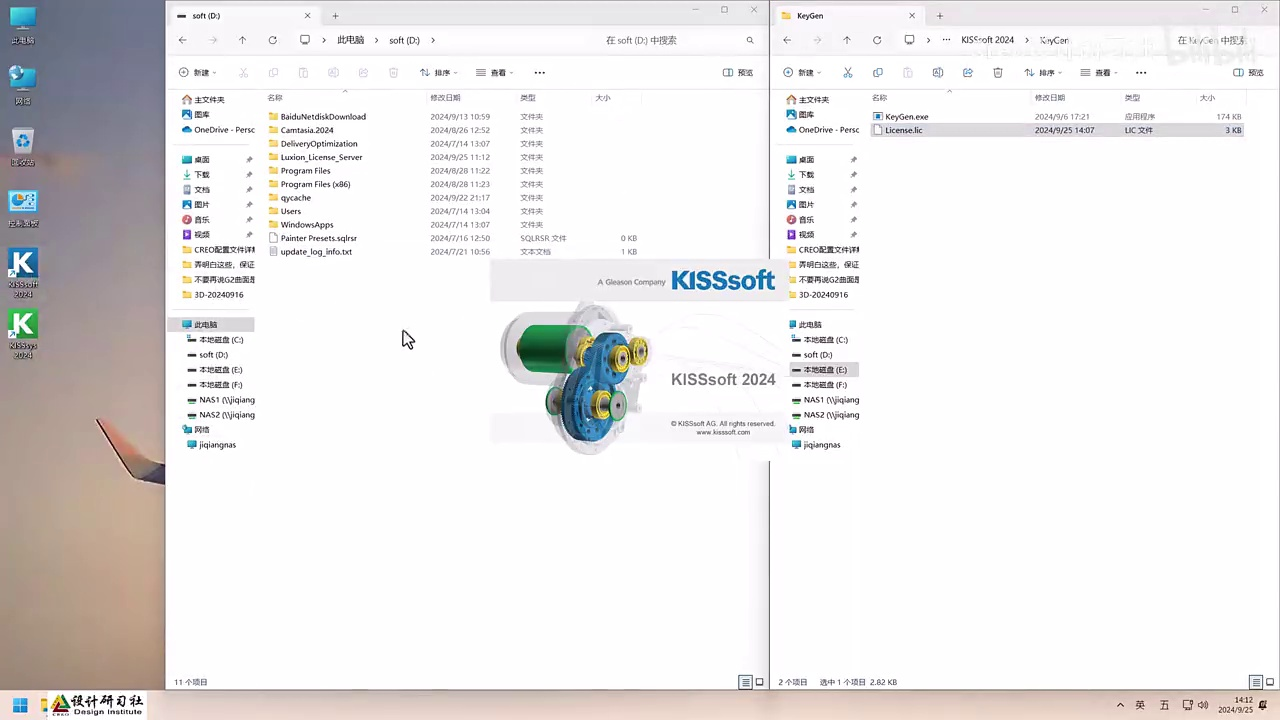Click Delete trash icon in KeyGen window toolbar
The image size is (1280, 720).
[998, 72]
